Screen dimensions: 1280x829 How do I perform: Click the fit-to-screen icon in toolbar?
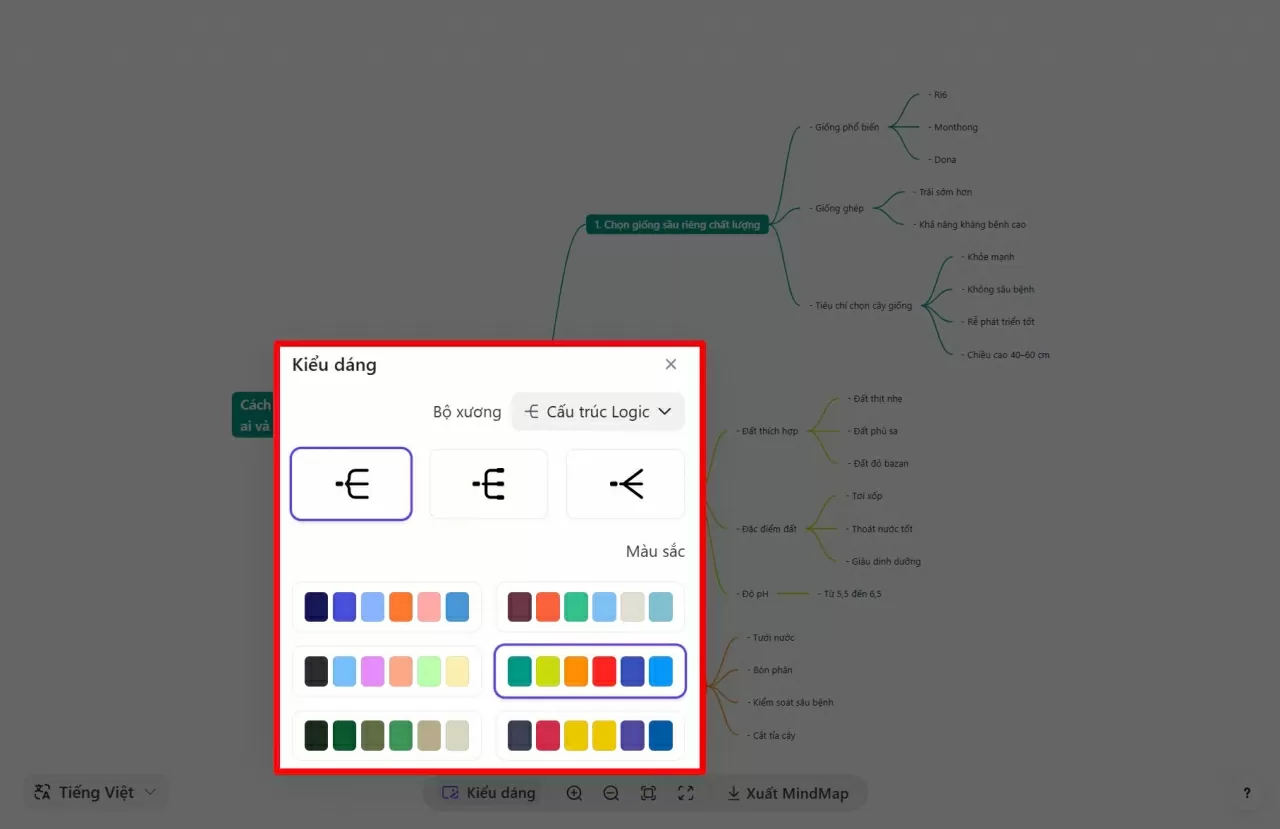point(648,793)
